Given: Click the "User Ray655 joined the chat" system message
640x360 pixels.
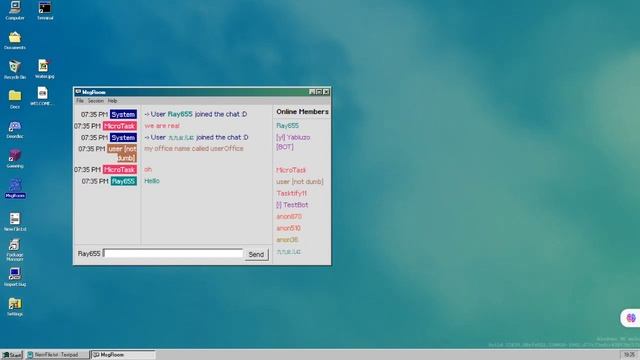Looking at the screenshot, I should click(196, 114).
